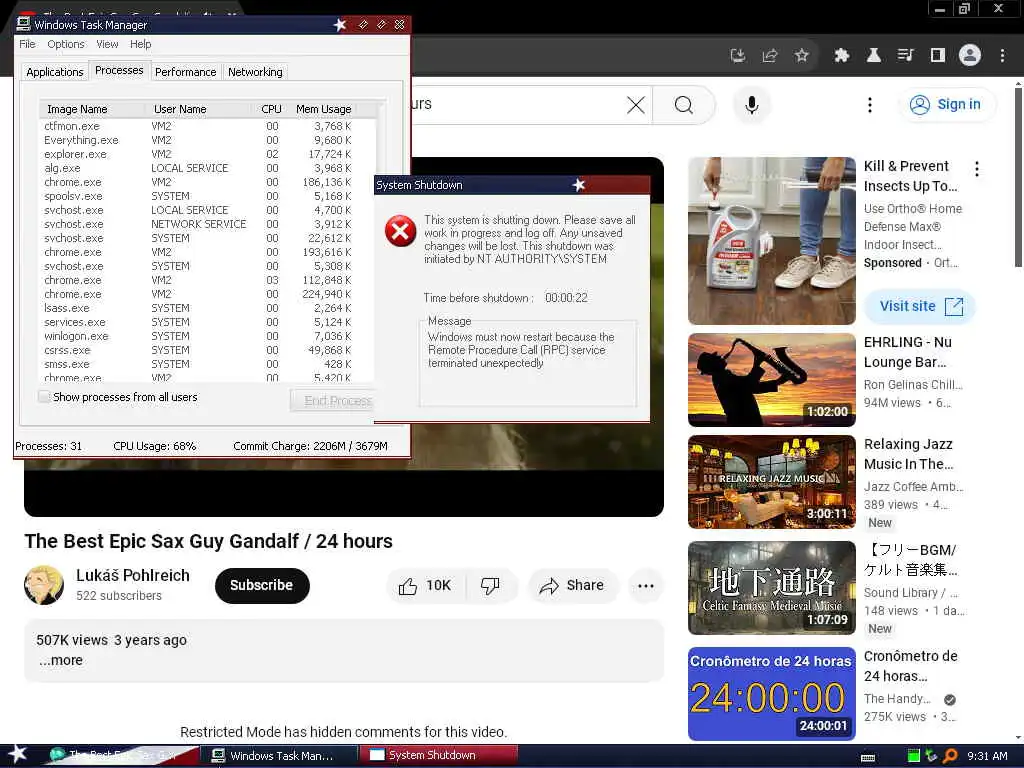Open Lukáš Pohlreich channel avatar
Image resolution: width=1024 pixels, height=768 pixels.
(44, 585)
